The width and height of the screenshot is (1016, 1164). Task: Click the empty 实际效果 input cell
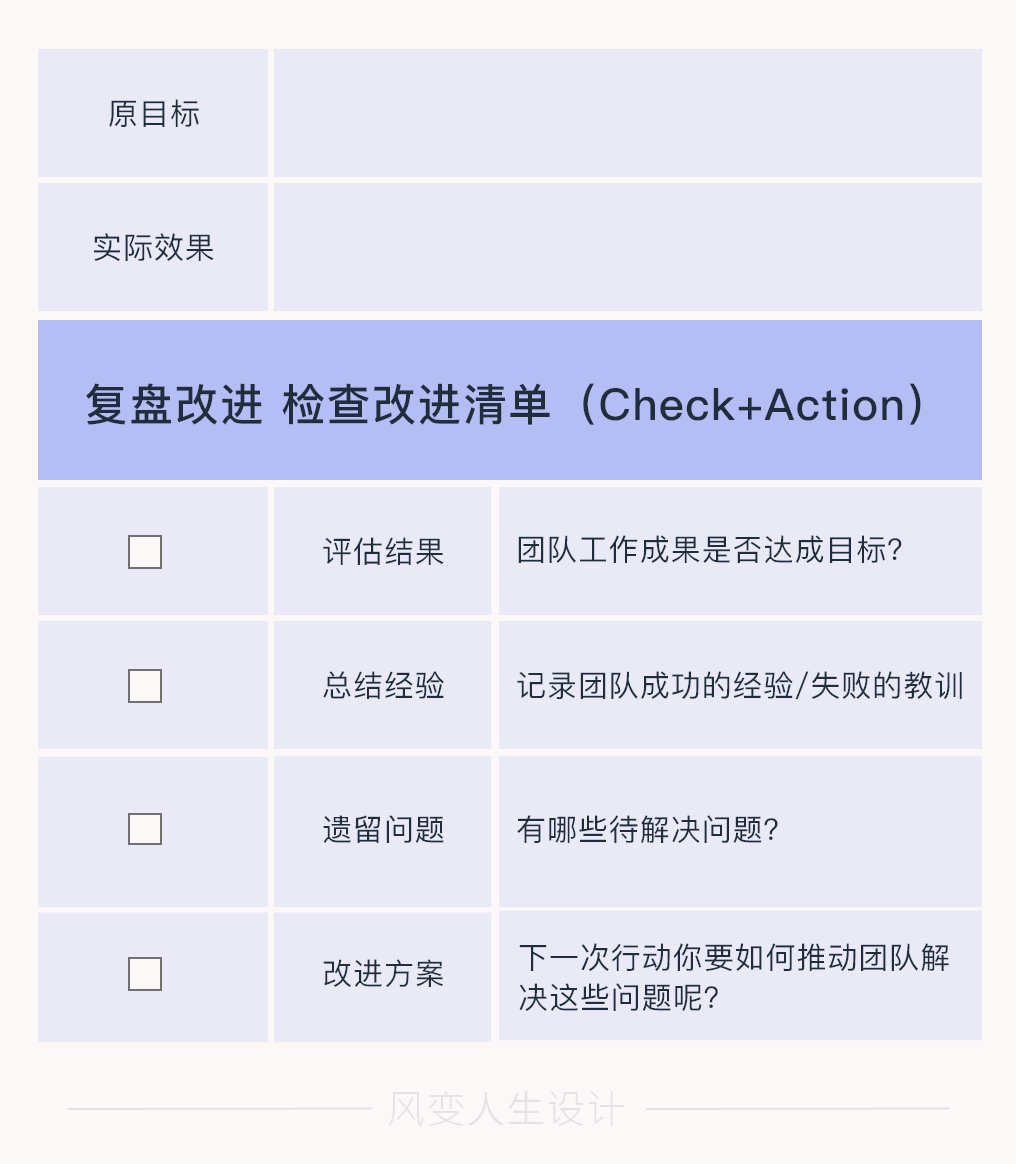coord(628,247)
